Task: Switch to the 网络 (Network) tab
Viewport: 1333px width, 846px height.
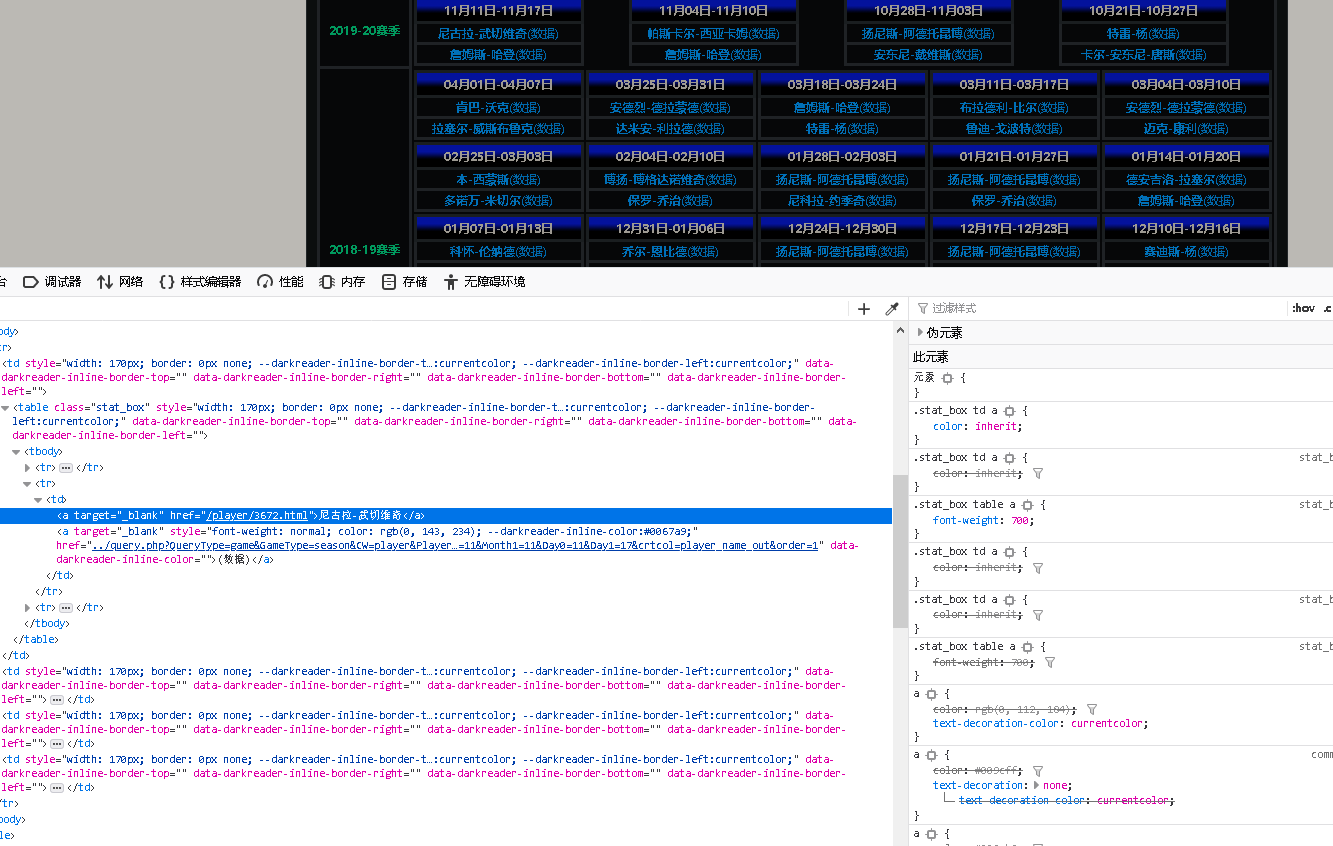Action: tap(119, 282)
